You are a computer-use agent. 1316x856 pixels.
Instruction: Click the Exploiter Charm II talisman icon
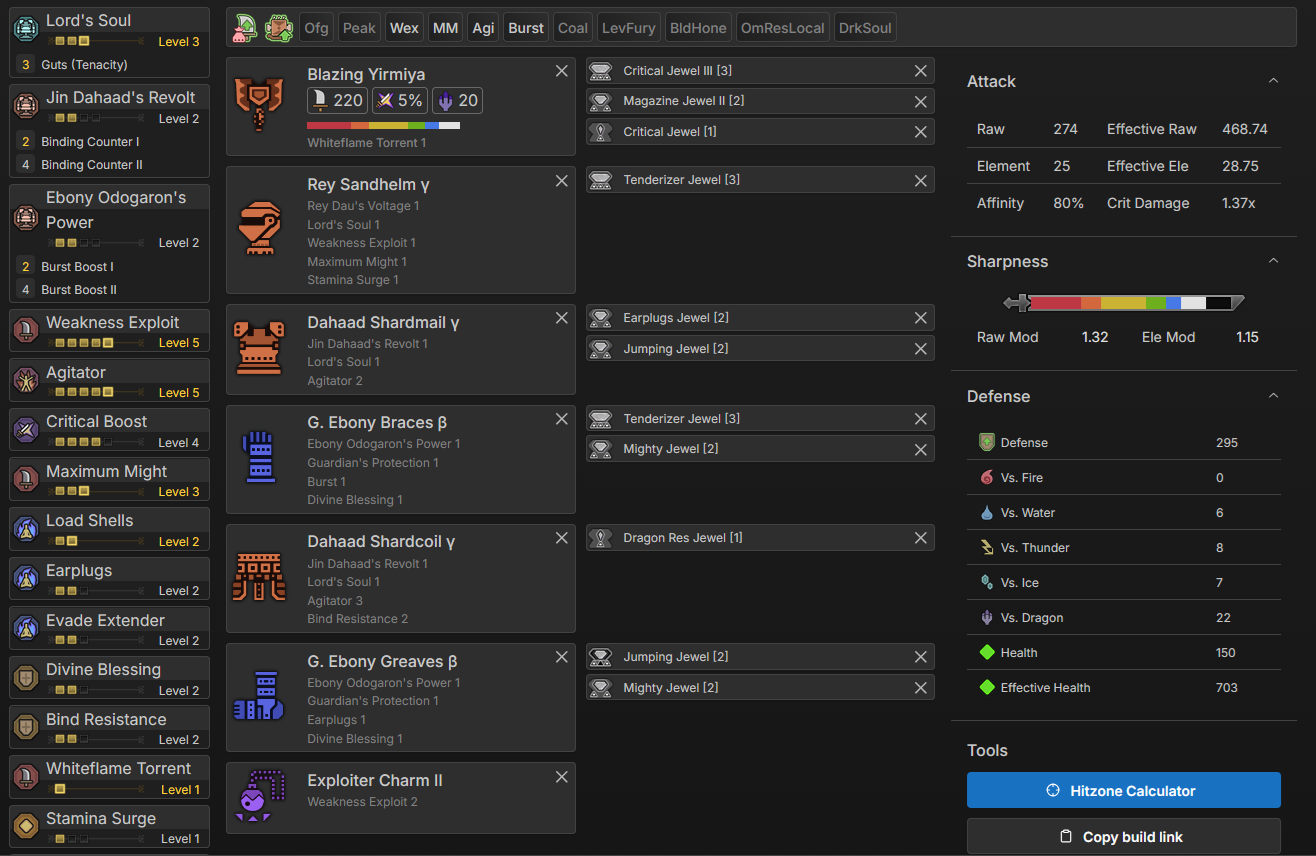tap(259, 797)
